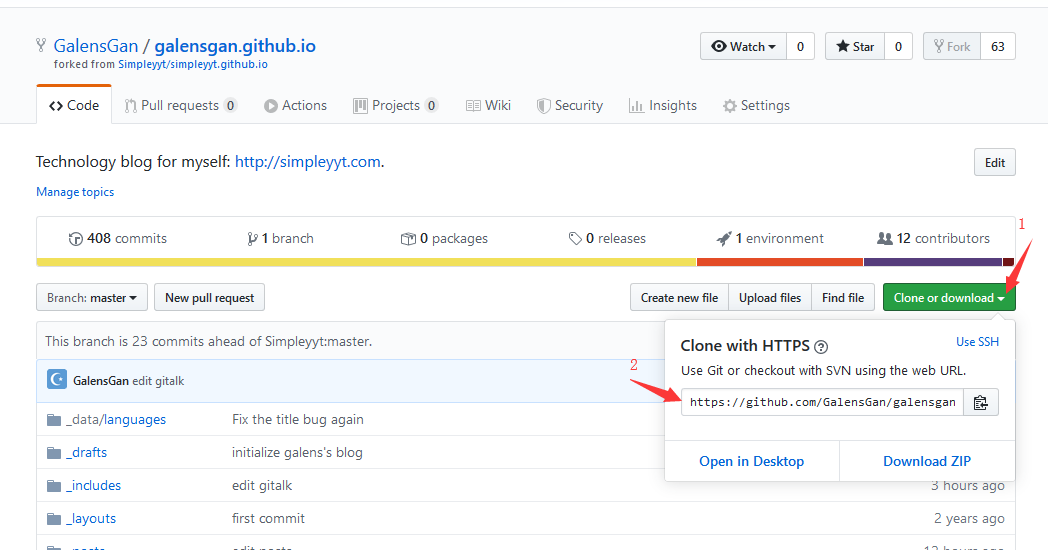Click the contributors people icon
Screen dimensions: 1048x550
click(884, 239)
